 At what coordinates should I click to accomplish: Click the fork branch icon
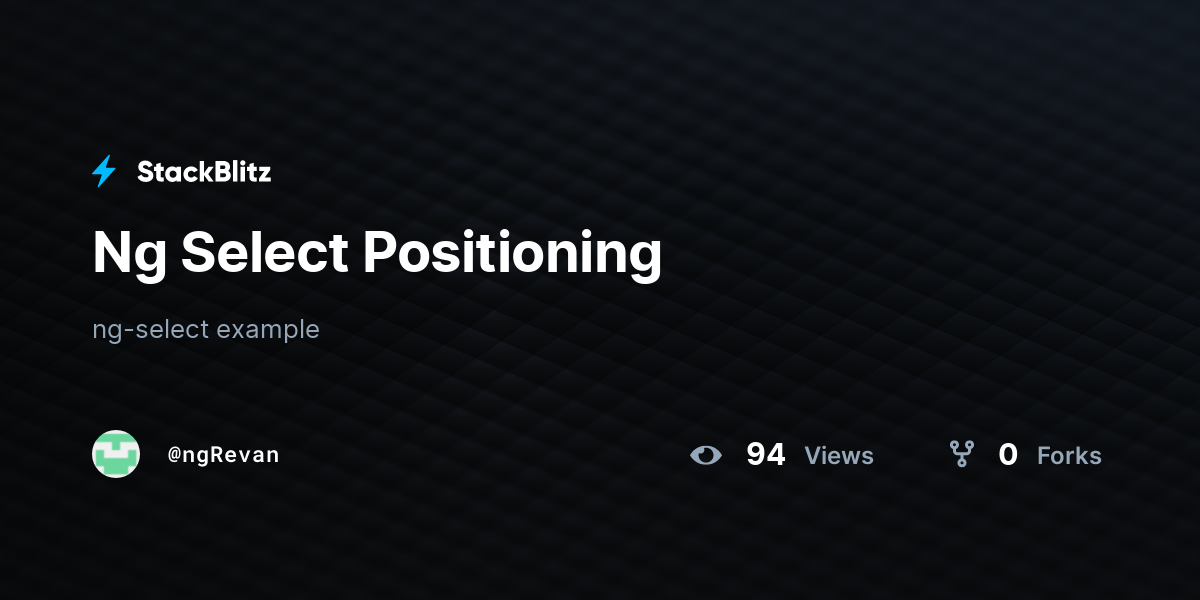pyautogui.click(x=962, y=455)
